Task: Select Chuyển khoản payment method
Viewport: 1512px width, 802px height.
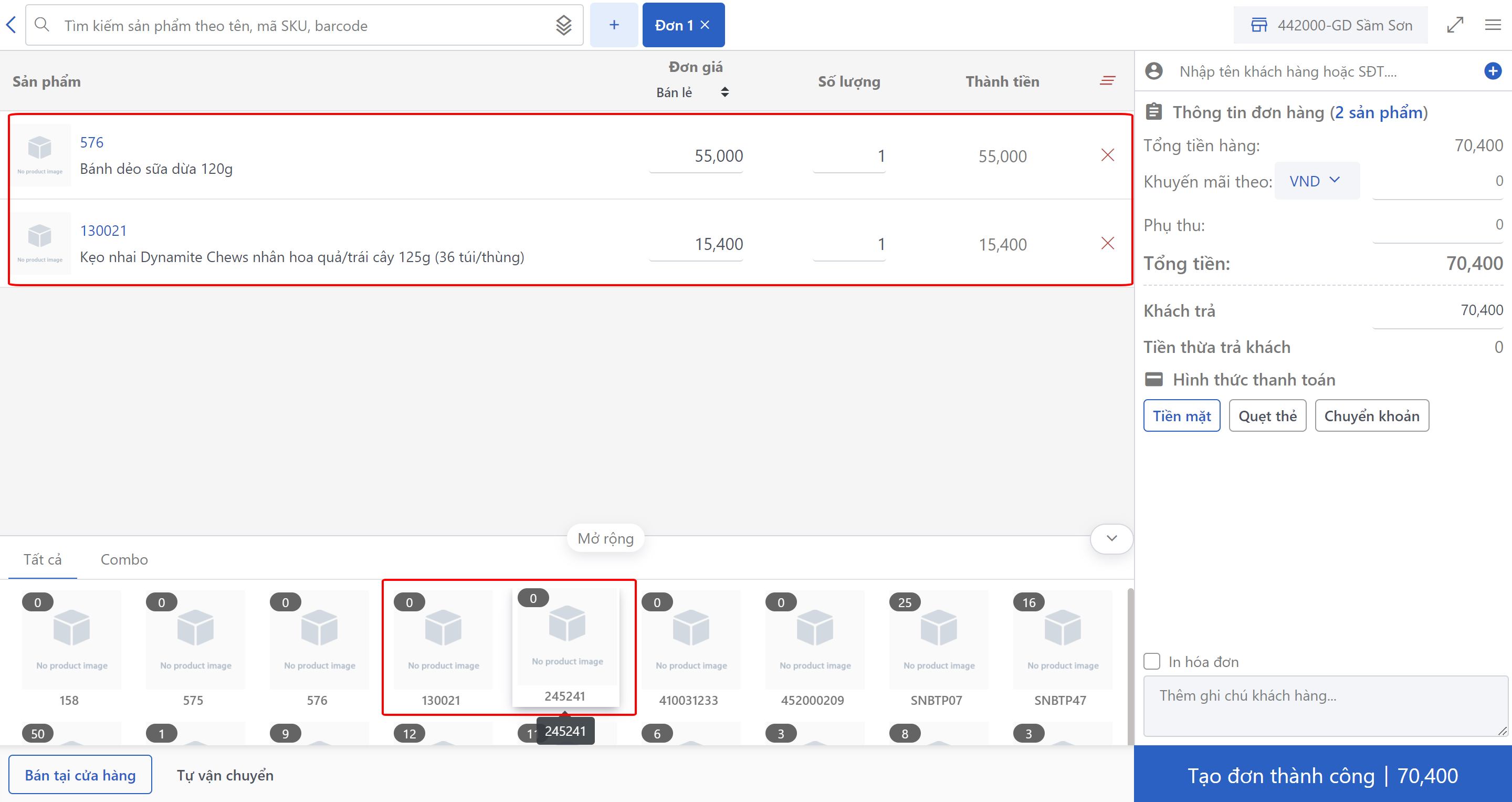Action: 1371,415
